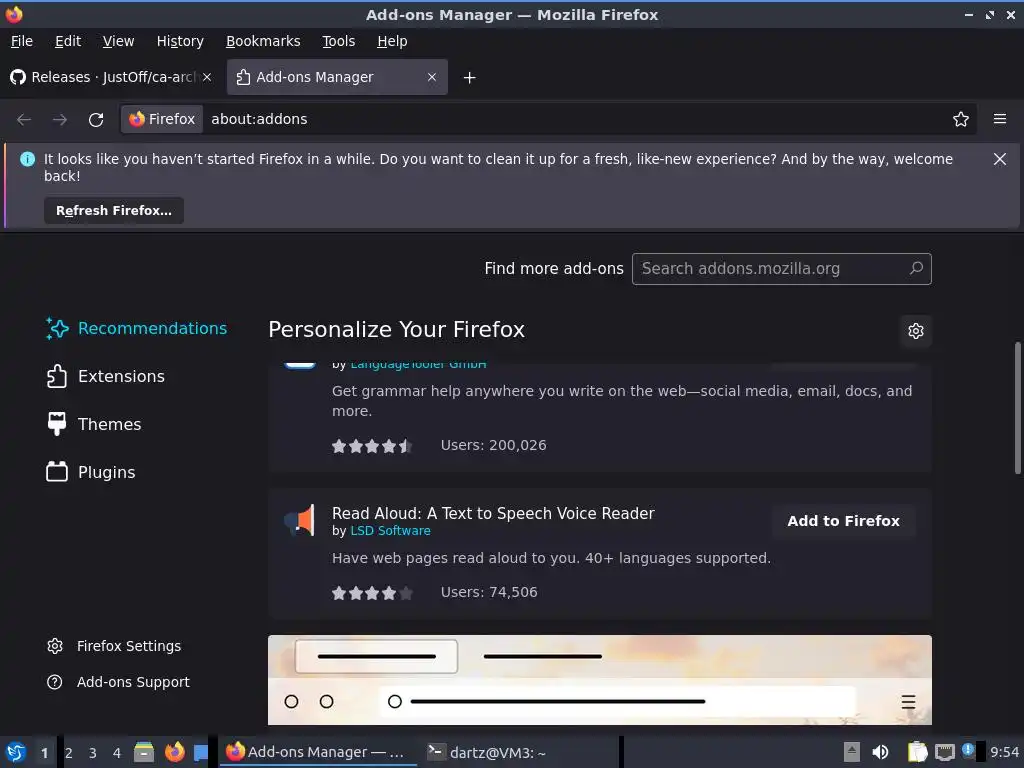The image size is (1024, 768).
Task: Open a new tab with plus icon
Action: pyautogui.click(x=470, y=78)
